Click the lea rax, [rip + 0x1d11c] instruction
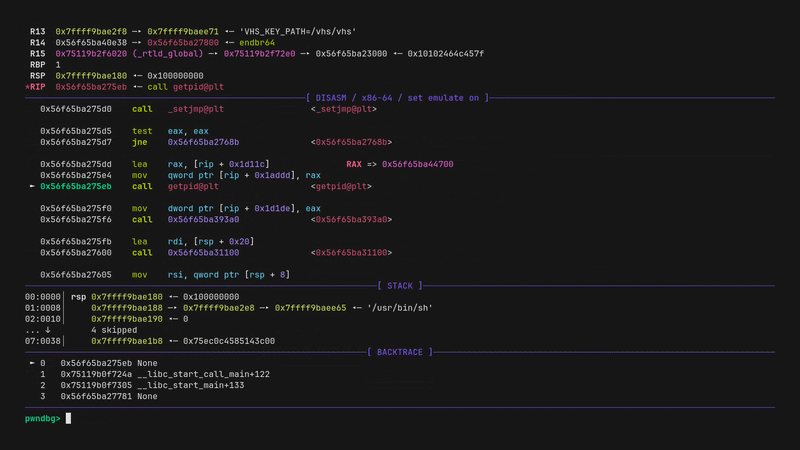Image resolution: width=800 pixels, height=450 pixels. (x=201, y=164)
